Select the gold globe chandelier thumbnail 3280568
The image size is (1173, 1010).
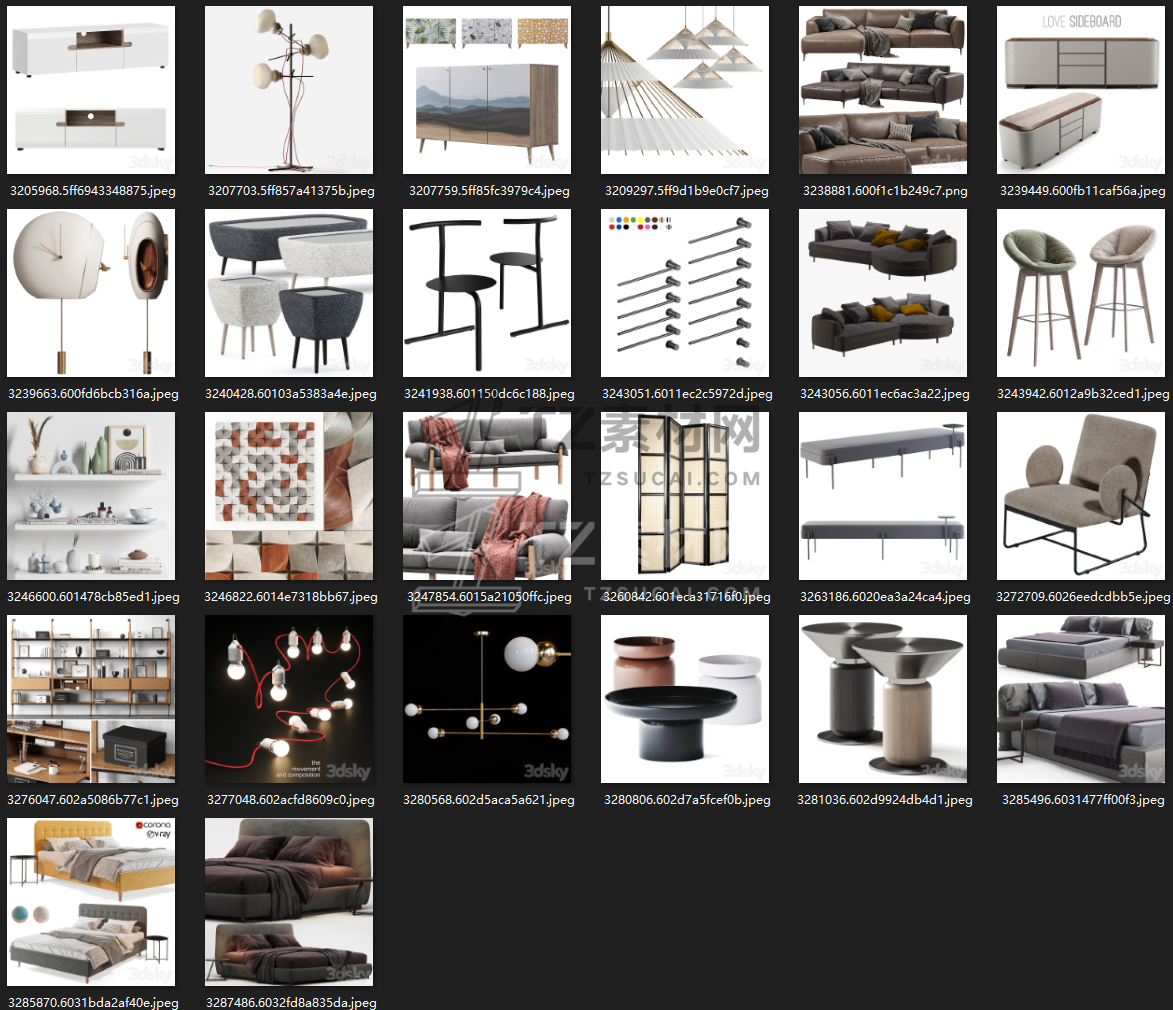[487, 699]
